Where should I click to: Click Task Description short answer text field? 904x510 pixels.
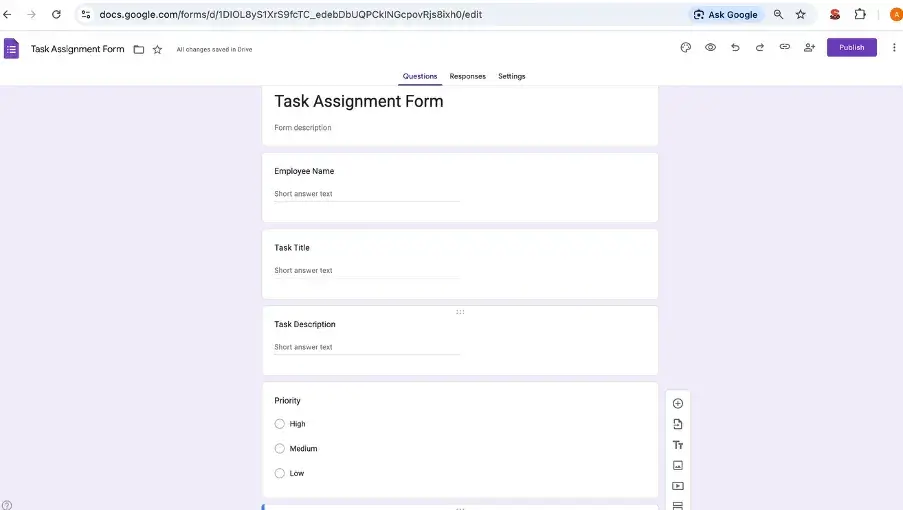tap(367, 347)
